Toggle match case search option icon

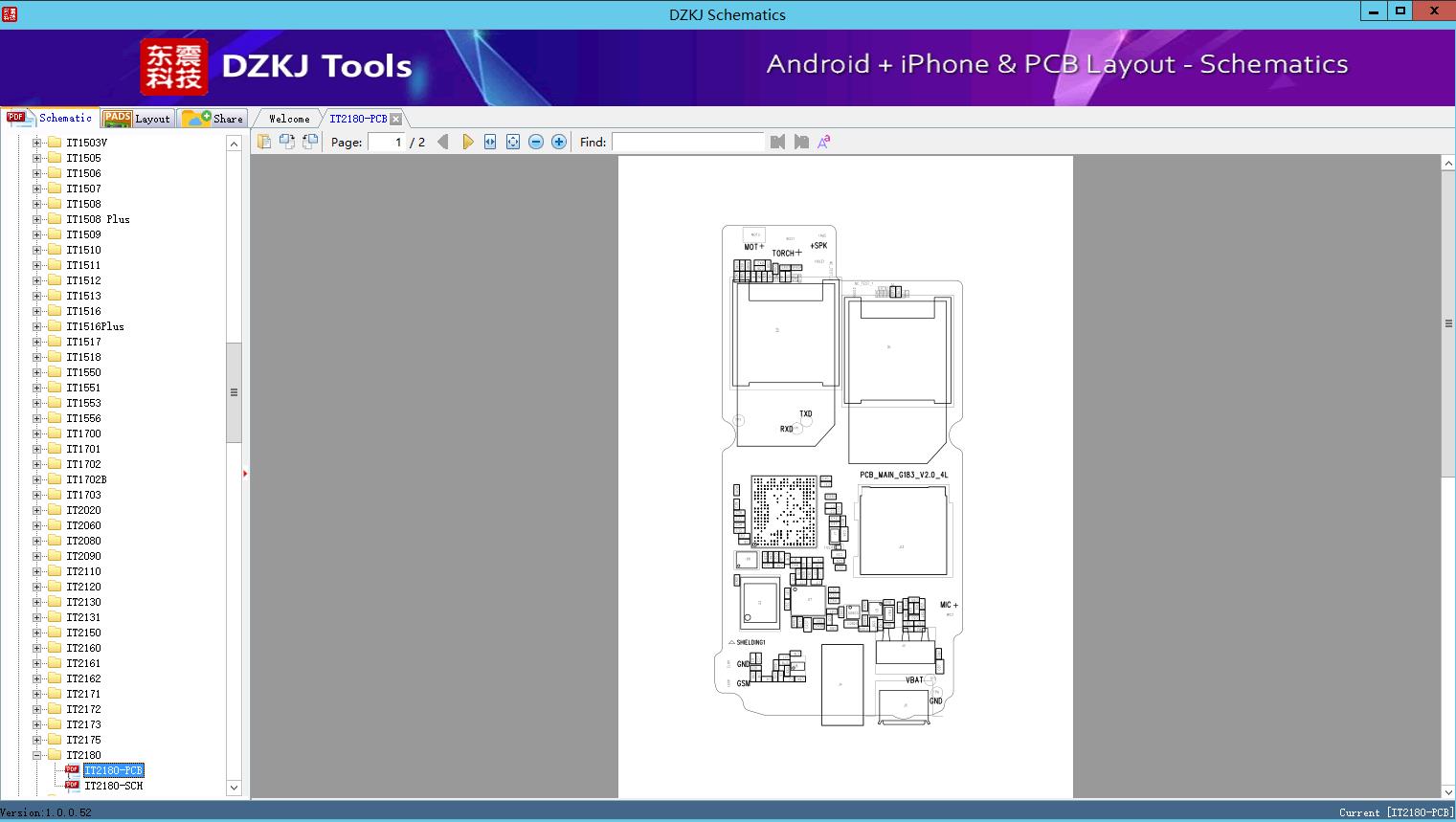pos(824,142)
